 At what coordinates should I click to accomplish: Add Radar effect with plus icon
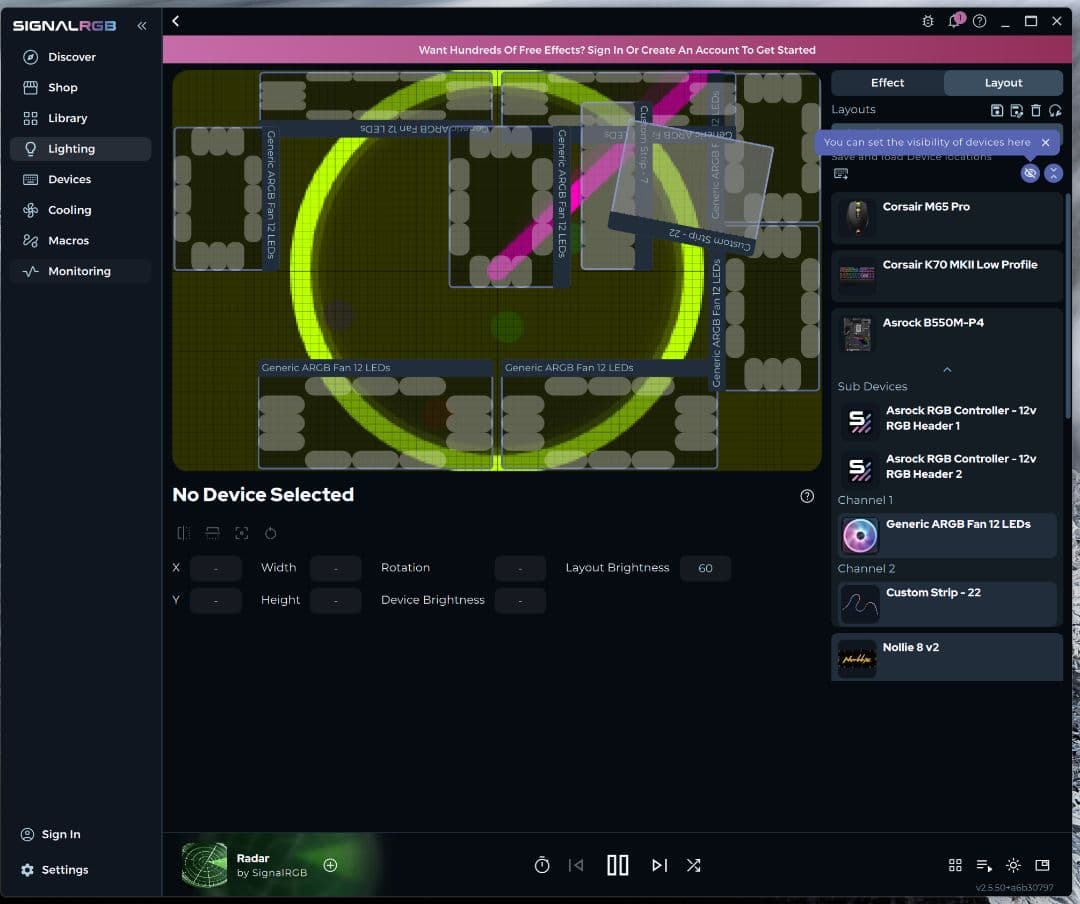tap(331, 865)
